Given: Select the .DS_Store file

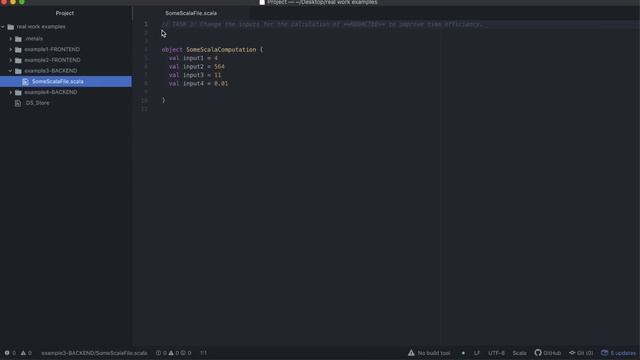Looking at the screenshot, I should click(x=37, y=103).
